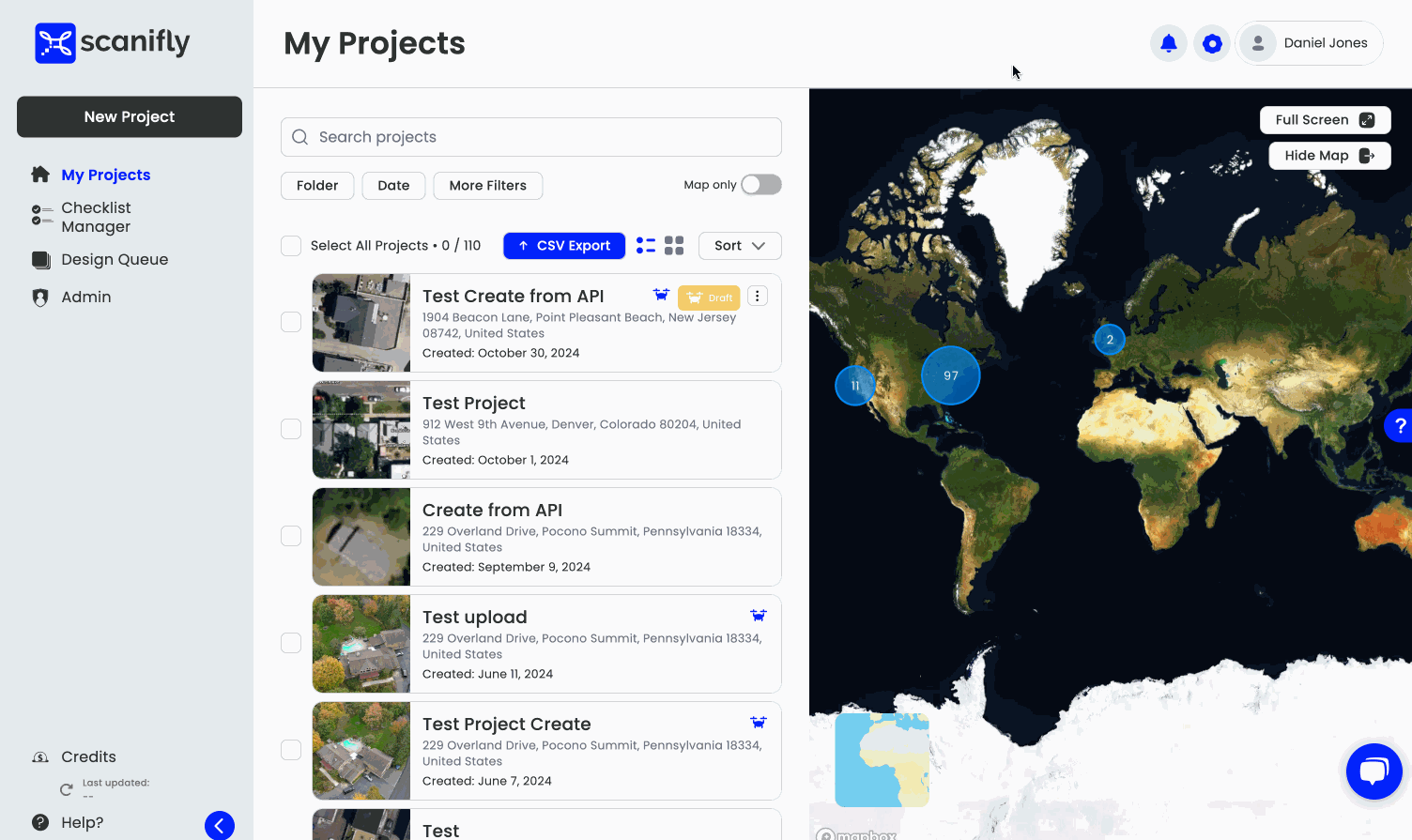1412x840 pixels.
Task: Switch to list view layout
Action: pyautogui.click(x=646, y=246)
